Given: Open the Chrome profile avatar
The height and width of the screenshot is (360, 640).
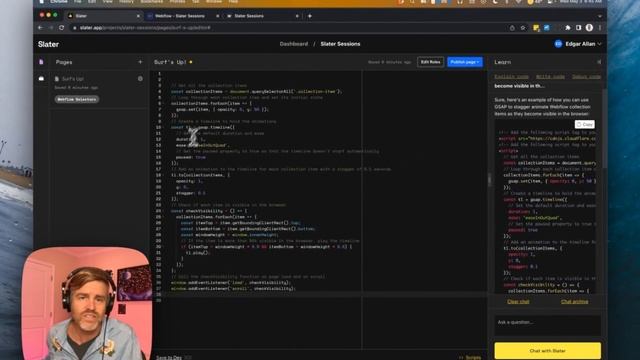Looking at the screenshot, I should (x=589, y=28).
